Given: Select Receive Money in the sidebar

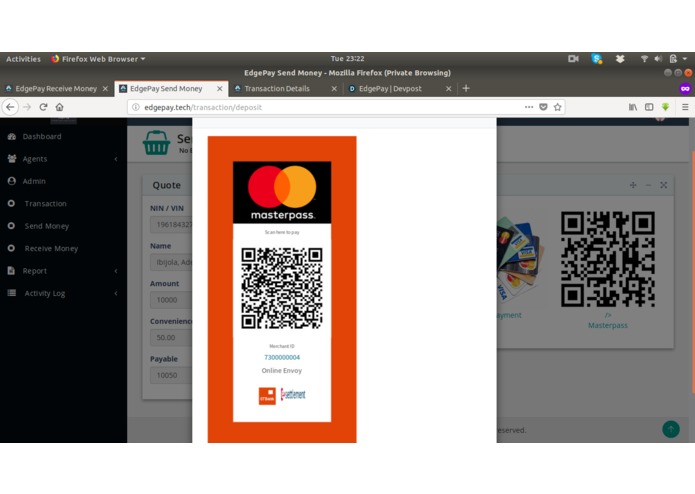Looking at the screenshot, I should (x=51, y=249).
